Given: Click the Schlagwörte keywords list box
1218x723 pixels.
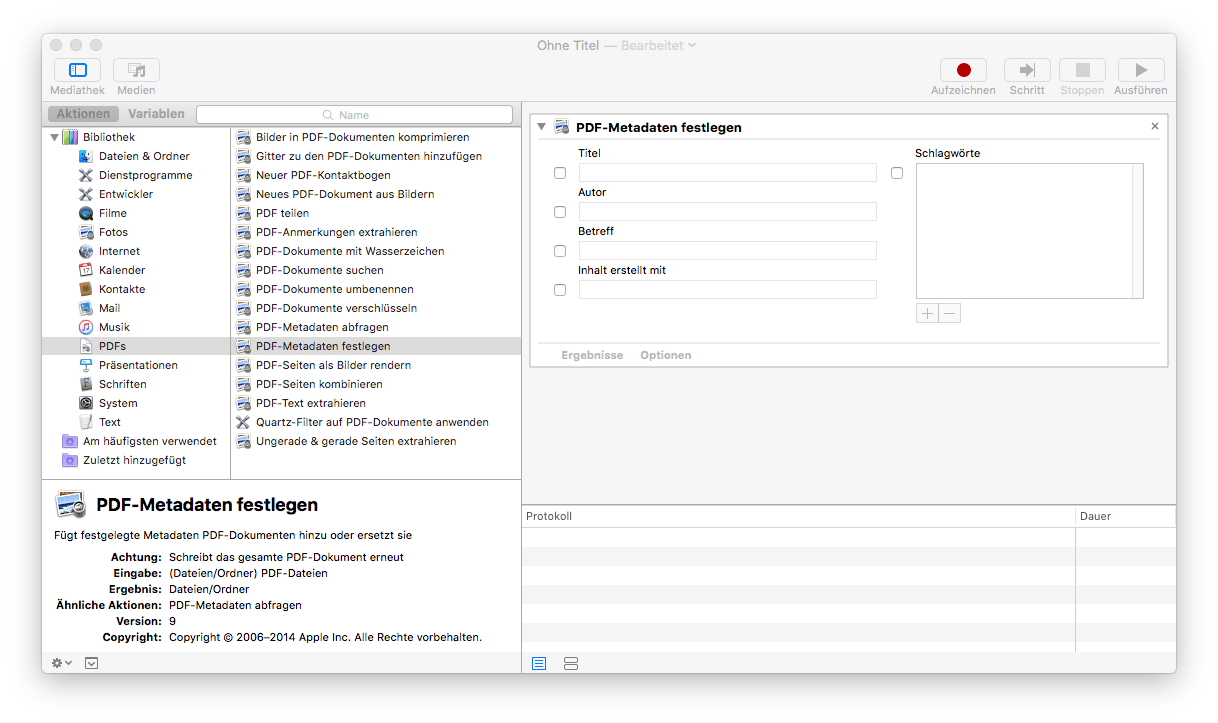Looking at the screenshot, I should coord(1029,231).
